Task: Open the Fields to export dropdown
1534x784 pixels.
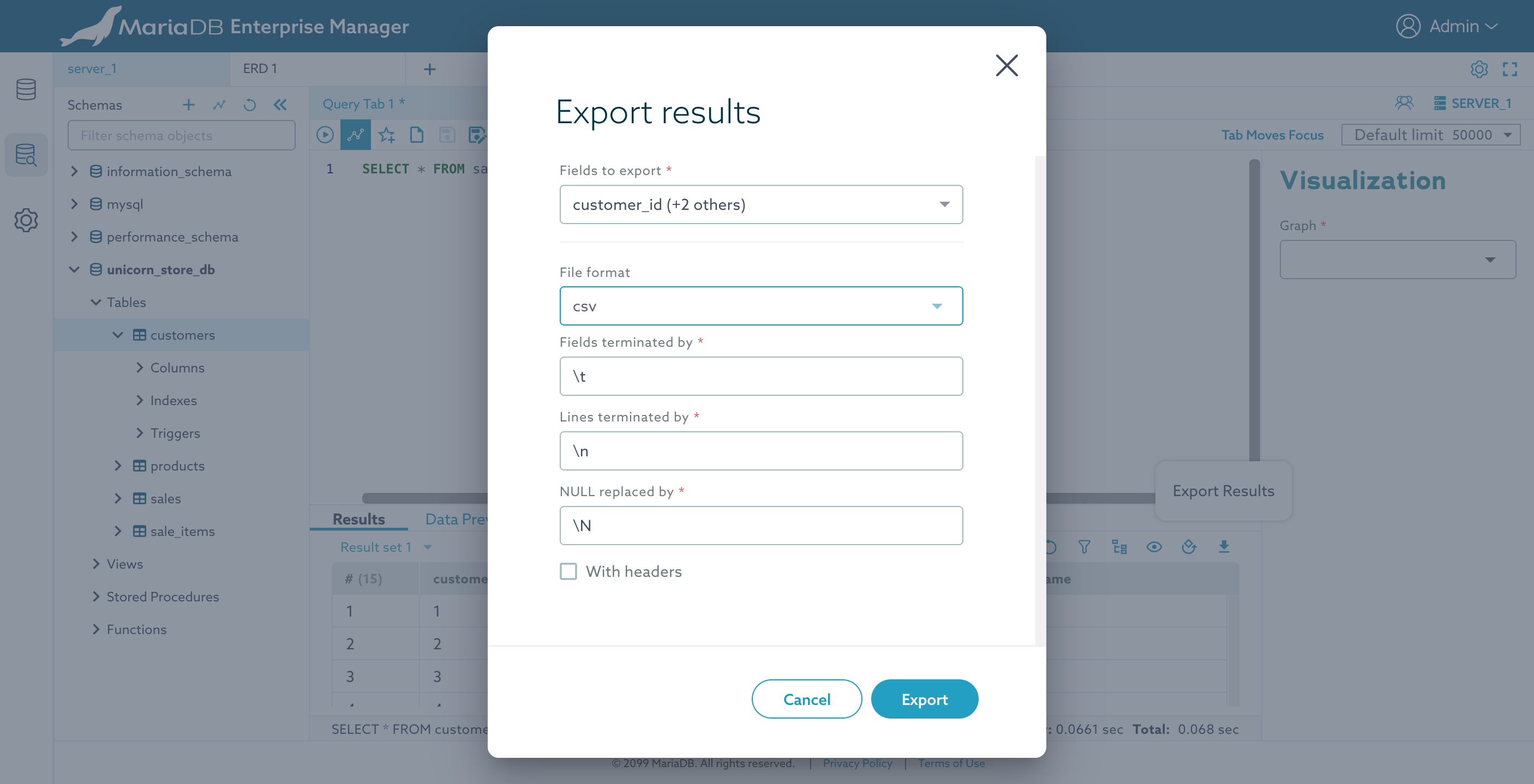Action: pos(760,204)
